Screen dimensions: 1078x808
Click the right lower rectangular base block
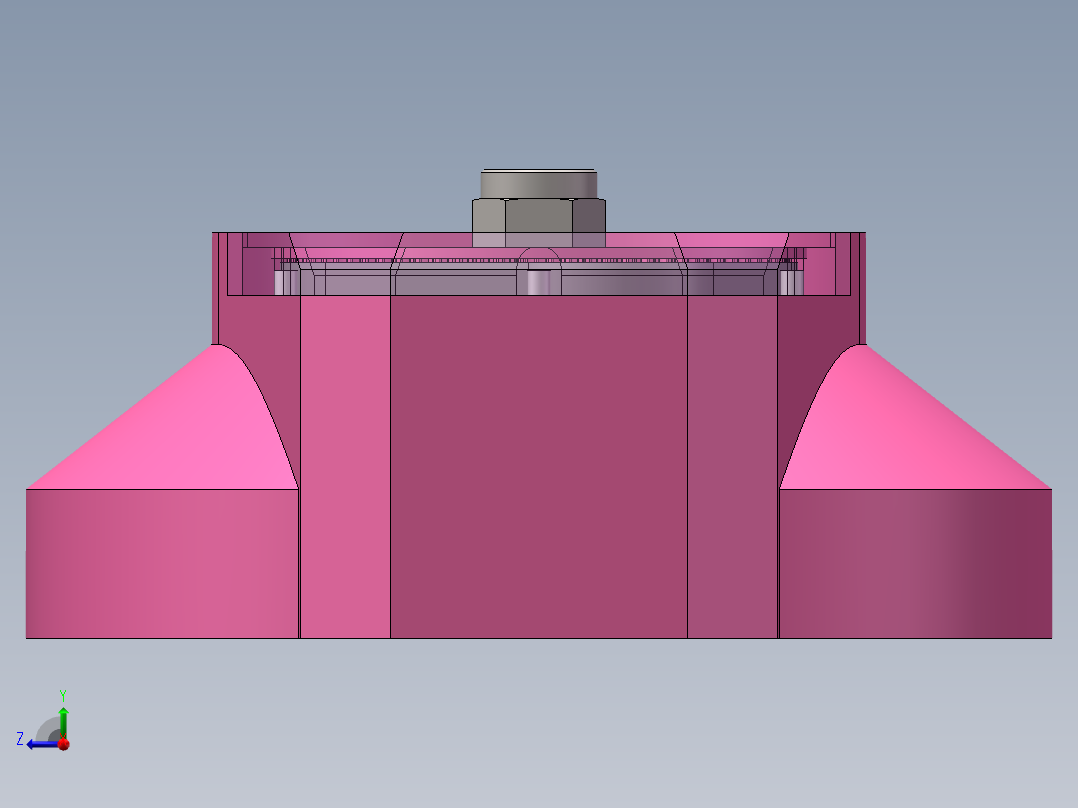[915, 563]
